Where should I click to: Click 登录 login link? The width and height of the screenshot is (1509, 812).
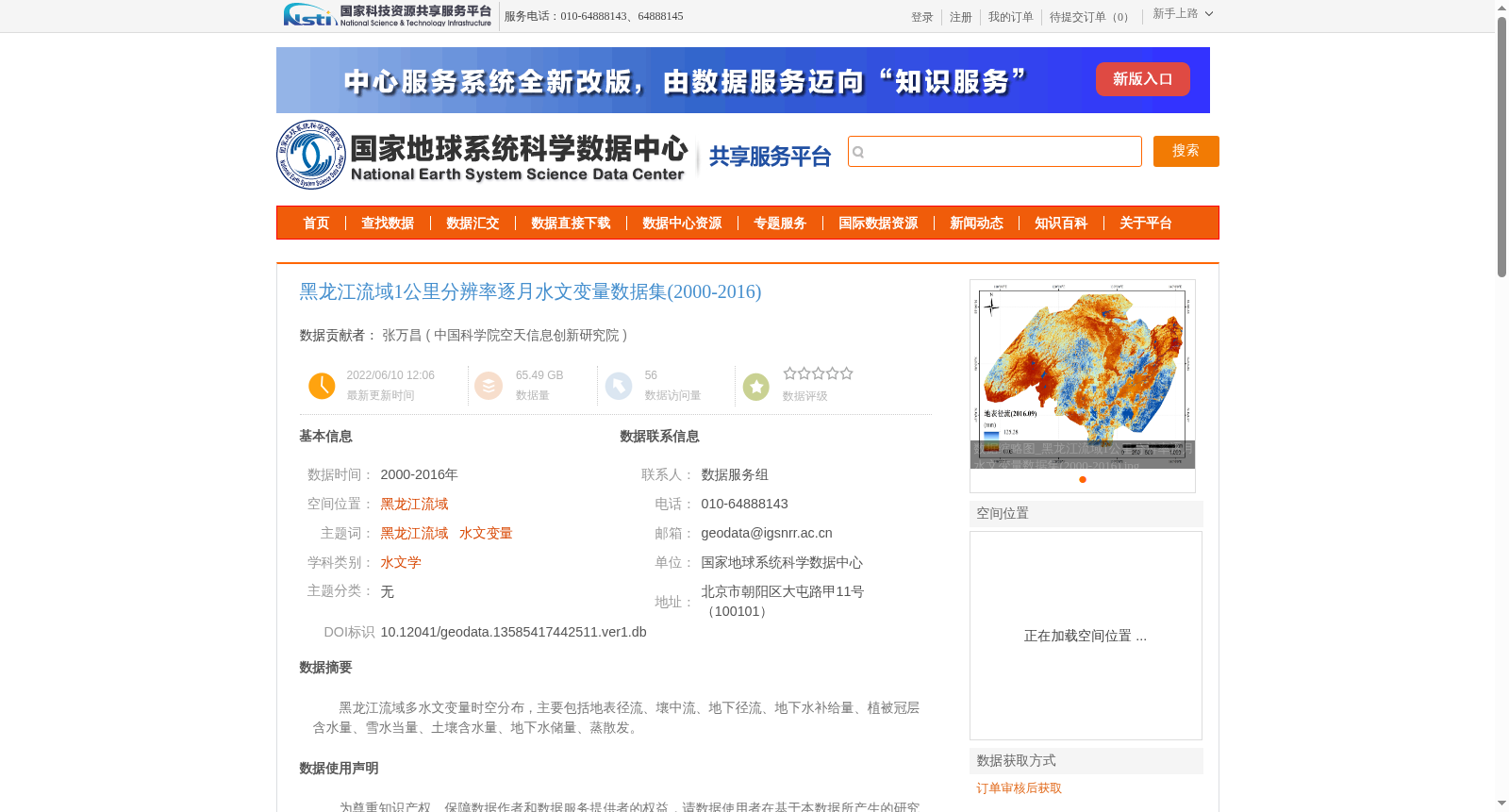coord(921,17)
